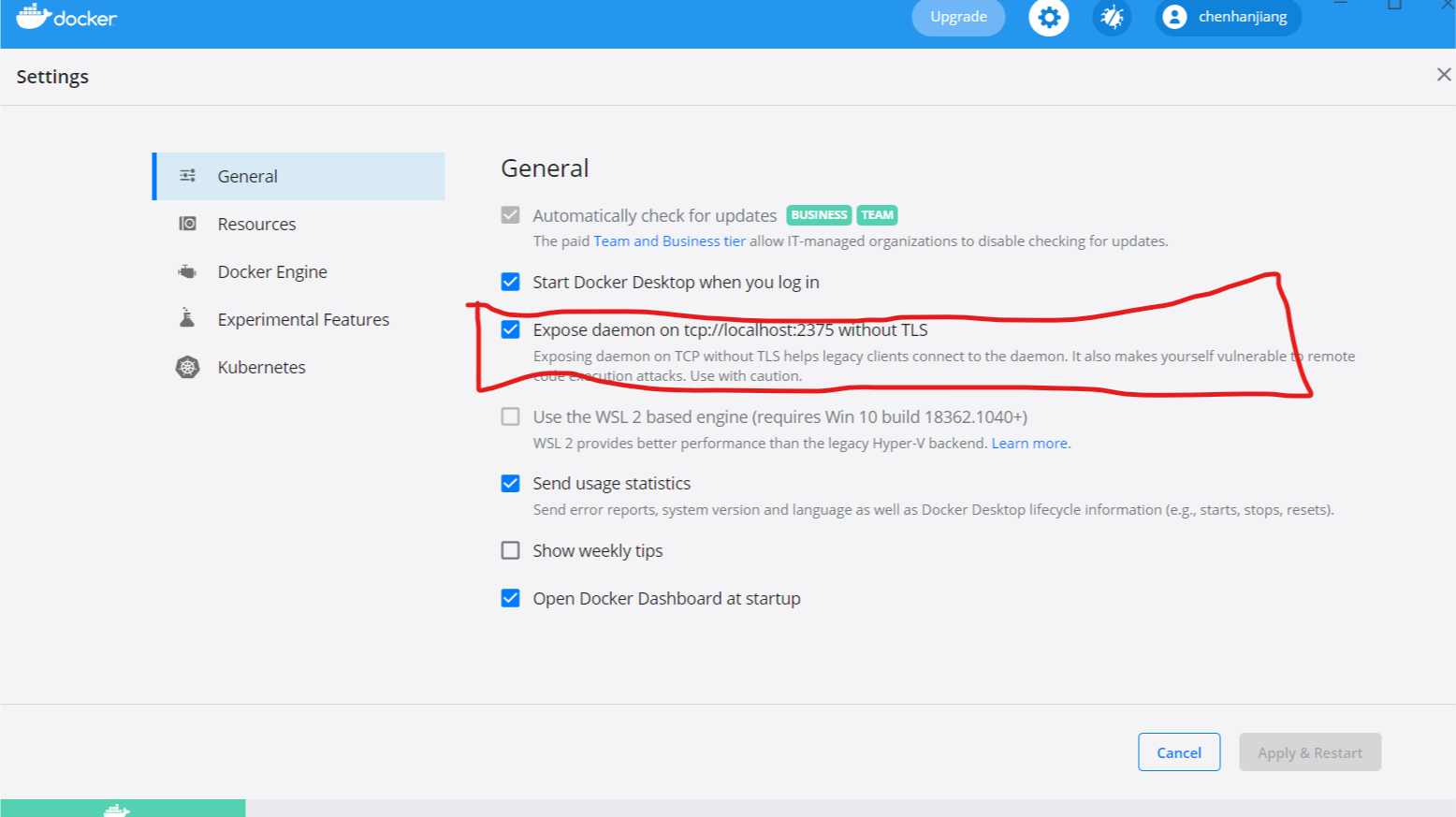
Task: Open the Team and Business tier link
Action: (x=669, y=241)
